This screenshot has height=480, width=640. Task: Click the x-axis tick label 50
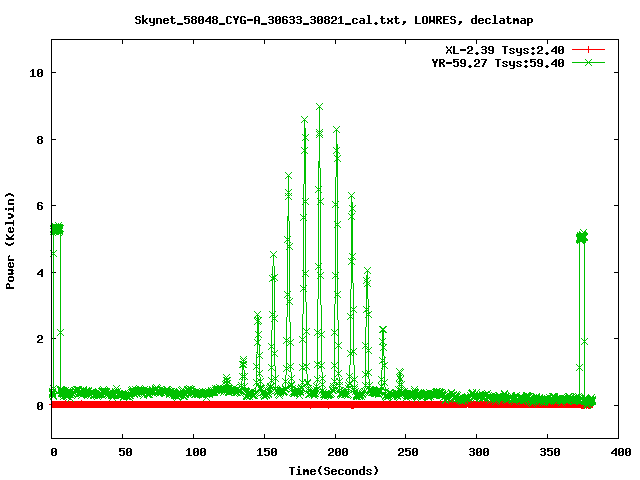[125, 452]
